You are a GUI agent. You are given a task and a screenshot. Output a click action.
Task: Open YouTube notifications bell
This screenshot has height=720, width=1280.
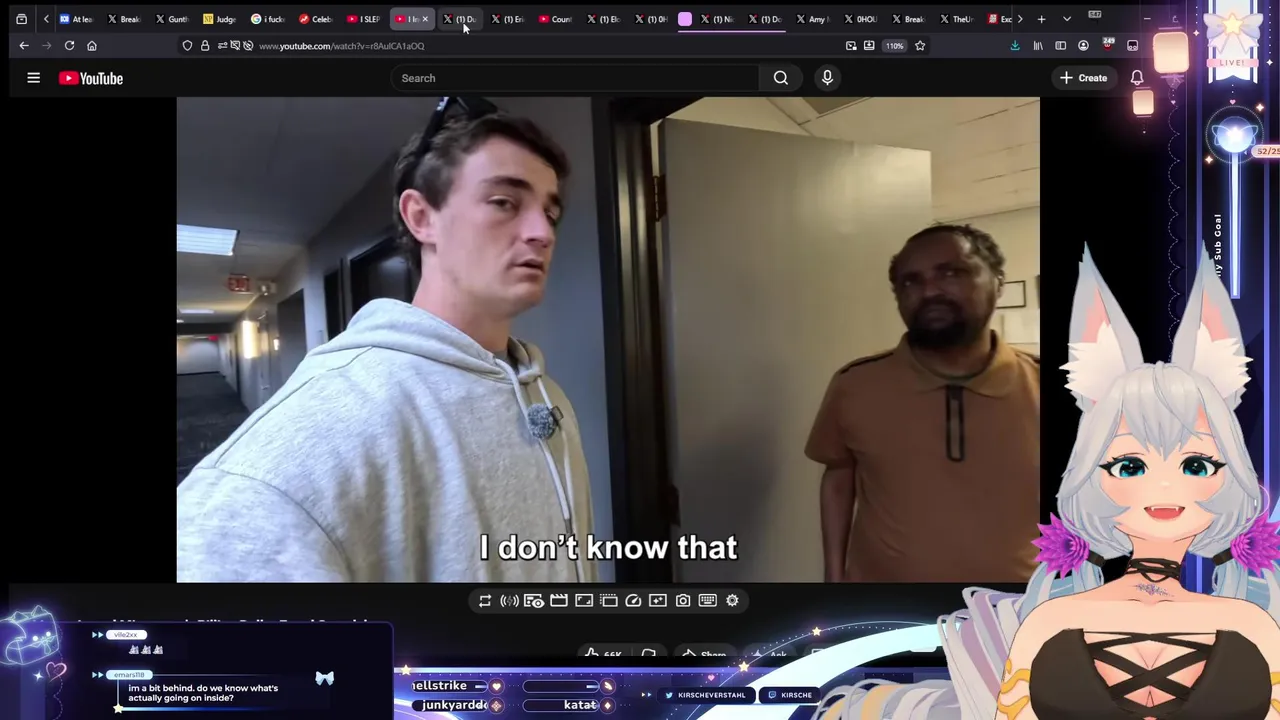tap(1137, 78)
